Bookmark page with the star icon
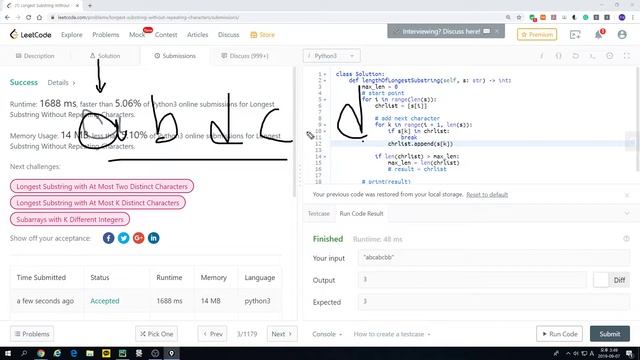This screenshot has width=640, height=360. click(519, 18)
